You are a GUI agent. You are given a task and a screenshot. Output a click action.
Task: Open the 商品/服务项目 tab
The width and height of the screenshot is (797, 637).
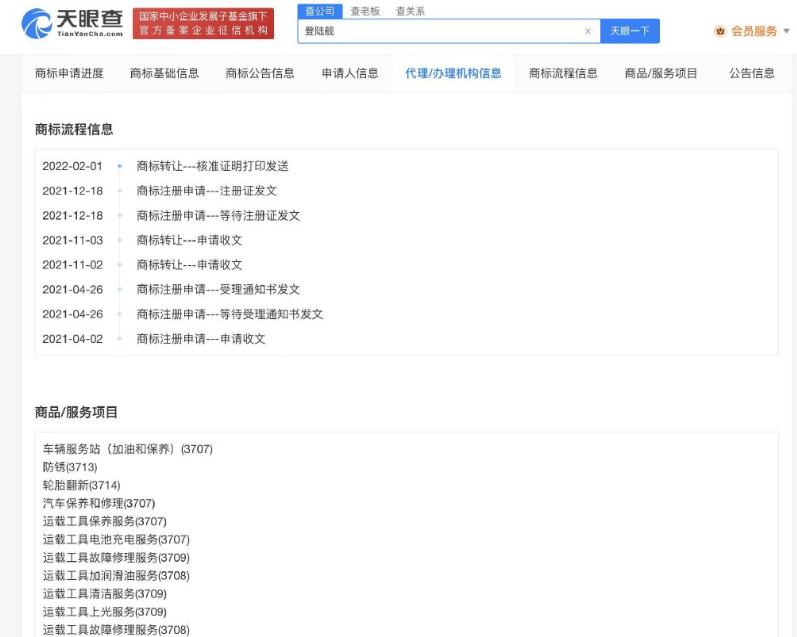point(661,73)
